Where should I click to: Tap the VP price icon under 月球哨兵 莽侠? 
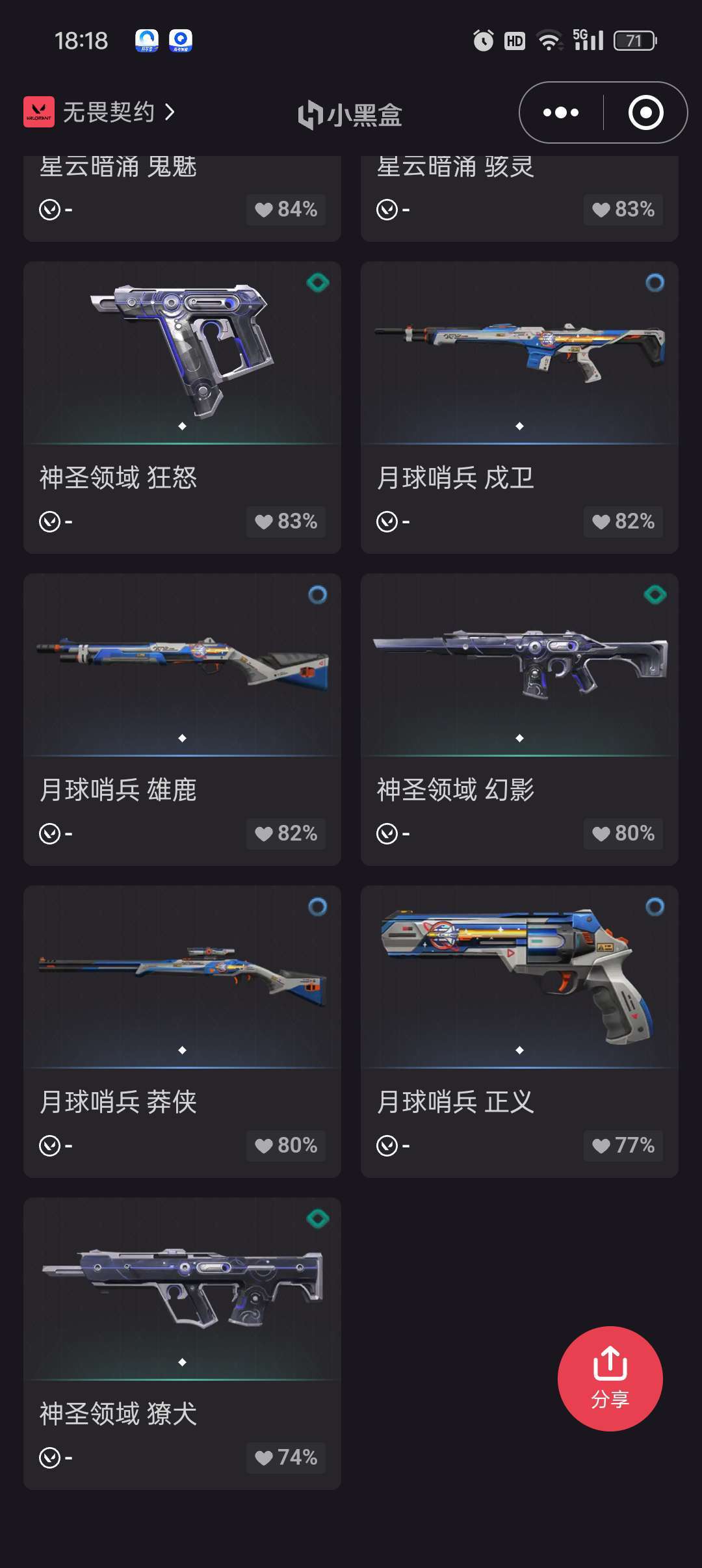(50, 1145)
